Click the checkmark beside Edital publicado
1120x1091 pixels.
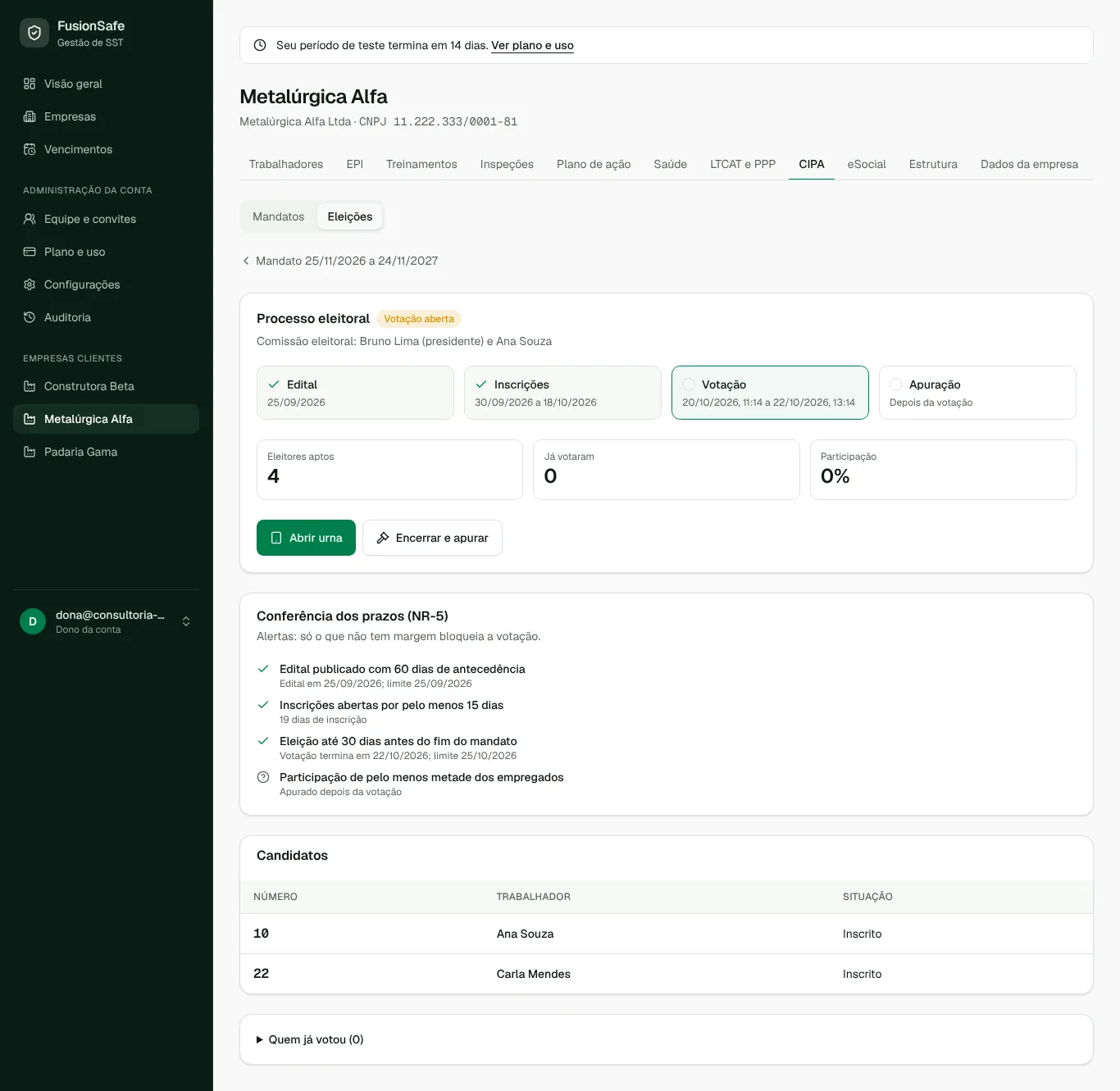[263, 669]
